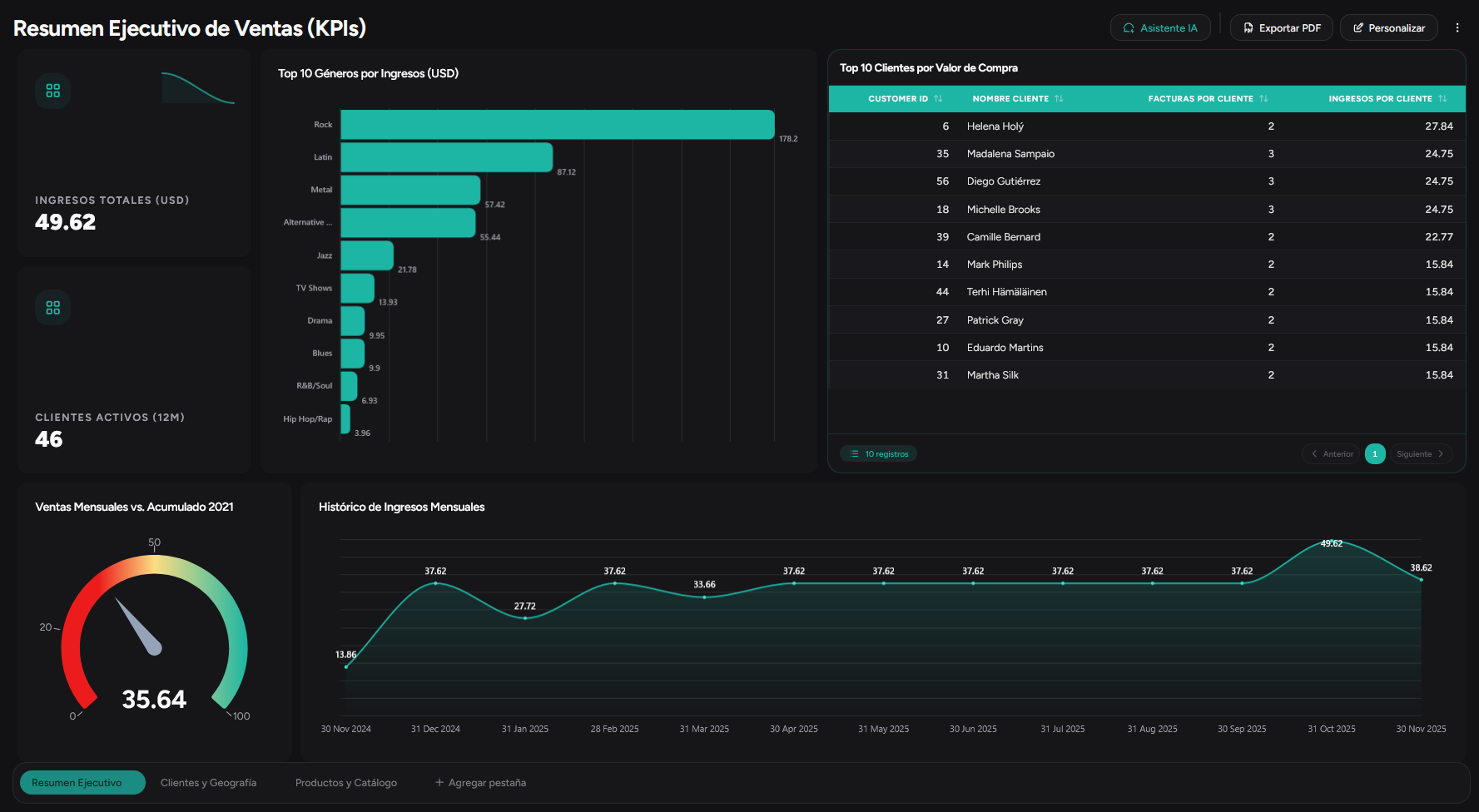Image resolution: width=1479 pixels, height=812 pixels.
Task: Click the 38.62 data point for Nov 2025
Action: pos(1421,579)
